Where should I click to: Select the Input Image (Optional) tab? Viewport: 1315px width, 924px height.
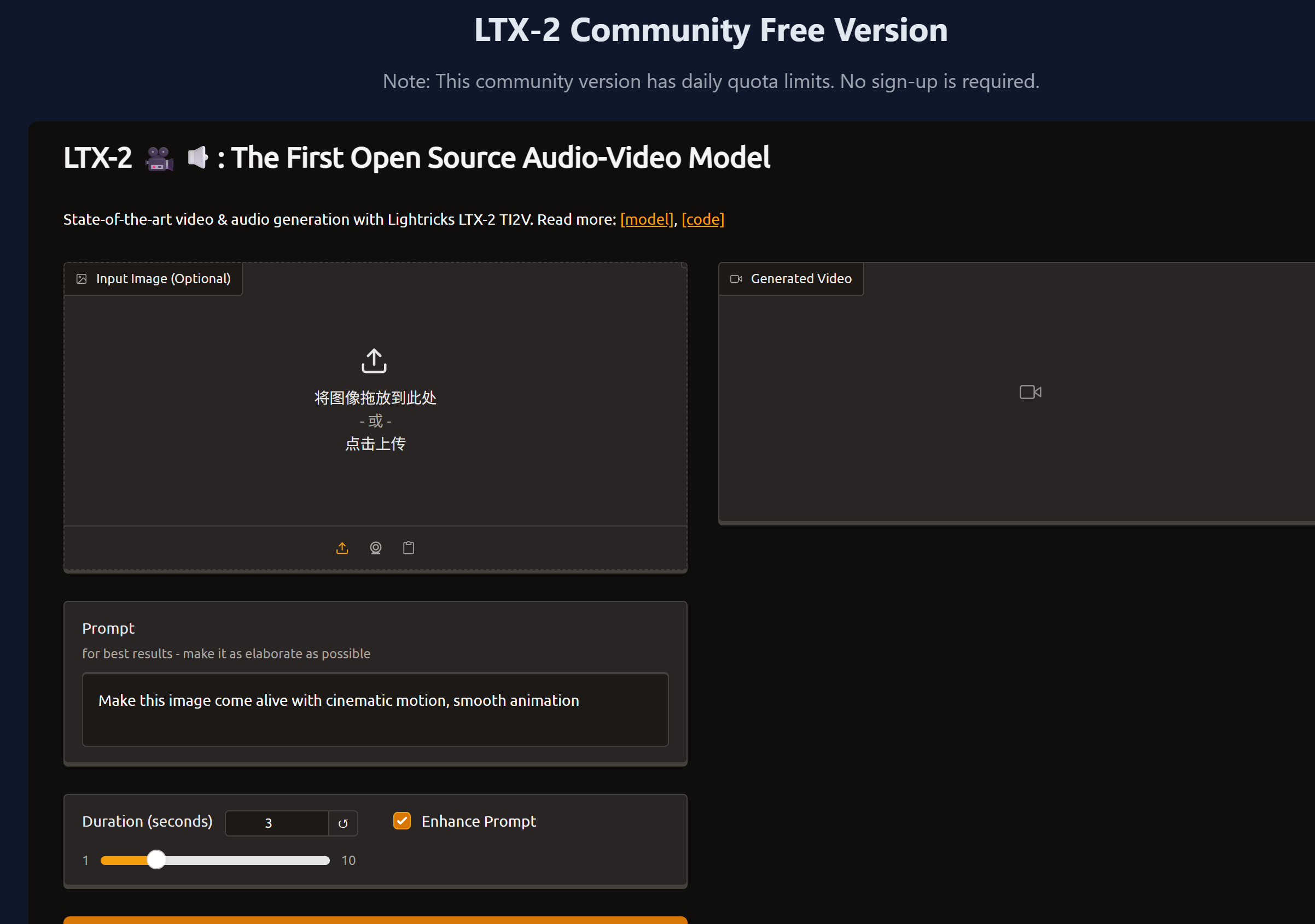coord(153,278)
